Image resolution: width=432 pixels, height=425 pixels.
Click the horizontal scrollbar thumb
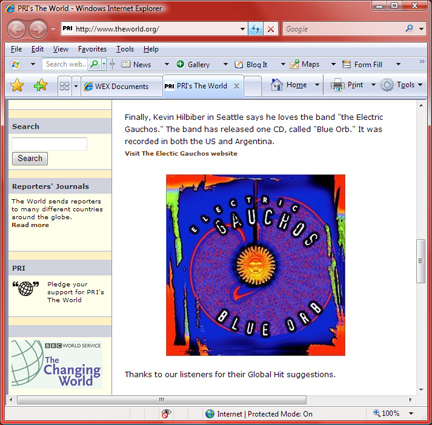[x=162, y=399]
